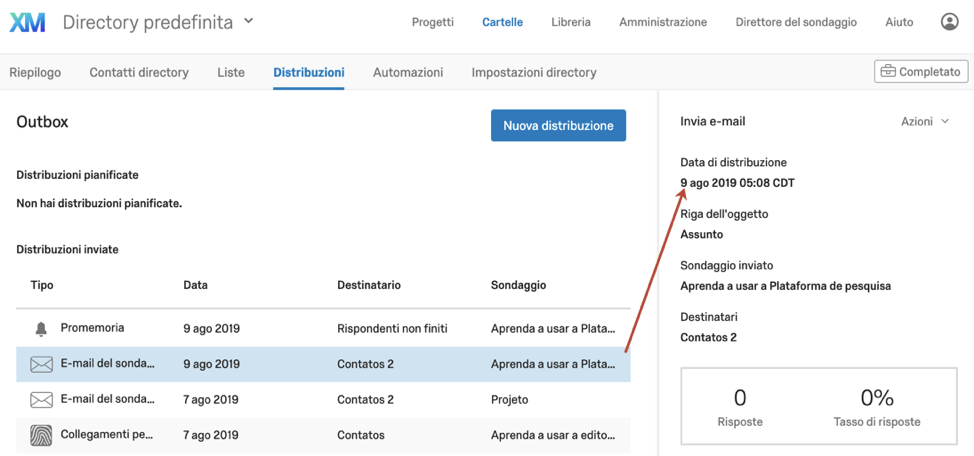This screenshot has height=456, width=974.
Task: Open the Progetti menu item
Action: (432, 22)
